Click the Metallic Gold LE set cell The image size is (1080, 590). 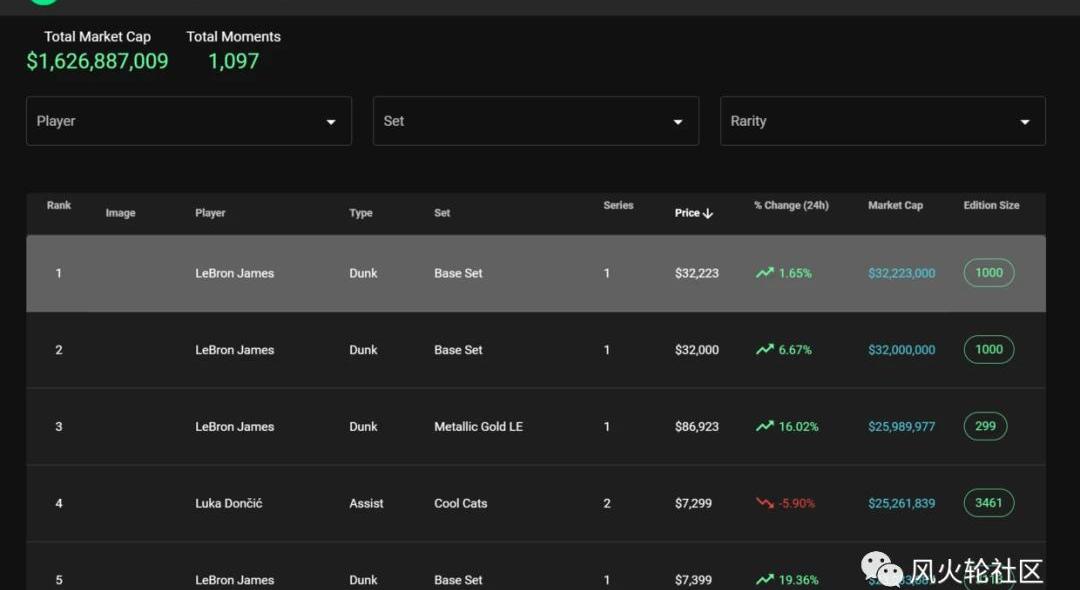point(479,427)
